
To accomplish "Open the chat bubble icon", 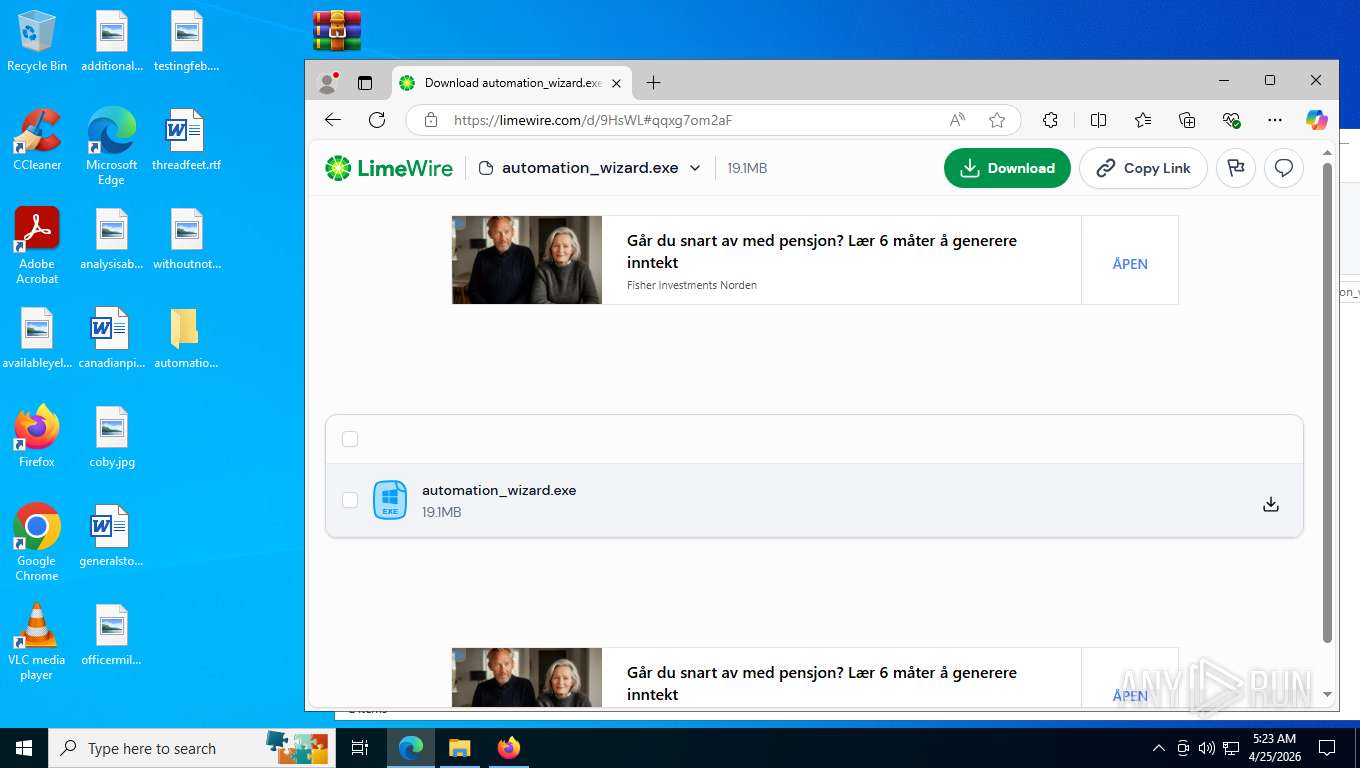I will (1284, 168).
